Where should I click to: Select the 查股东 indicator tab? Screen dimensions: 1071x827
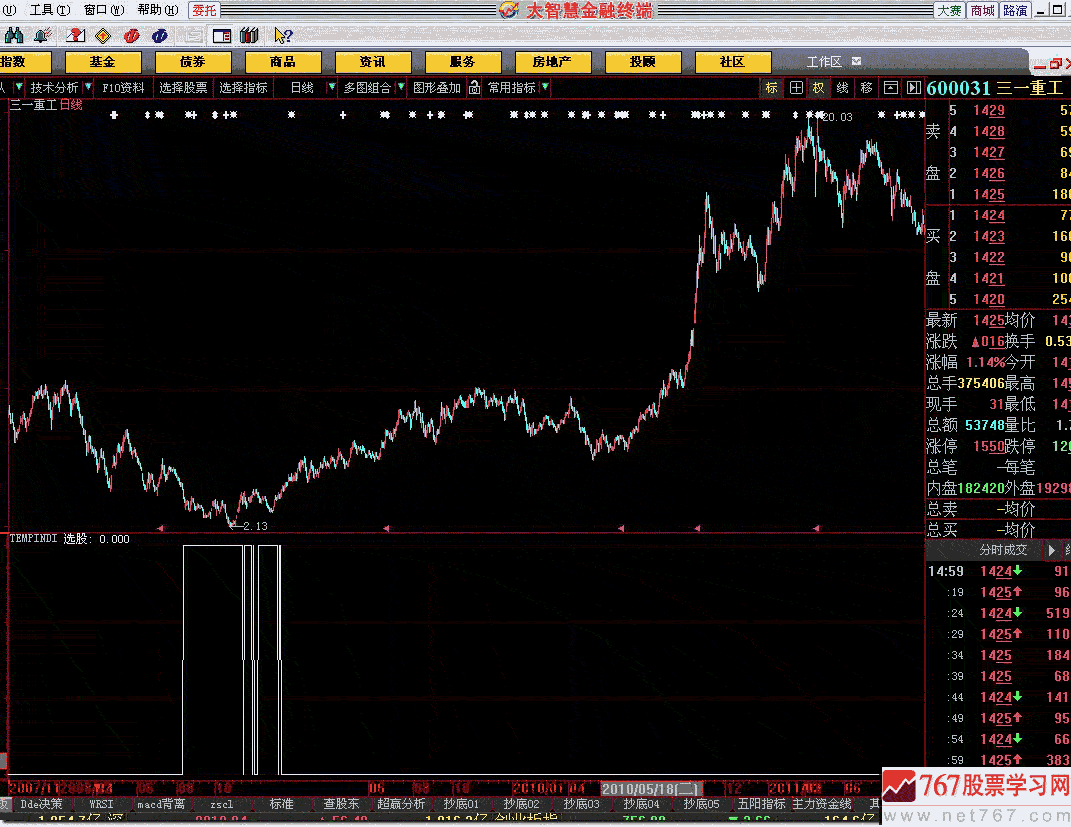[341, 804]
